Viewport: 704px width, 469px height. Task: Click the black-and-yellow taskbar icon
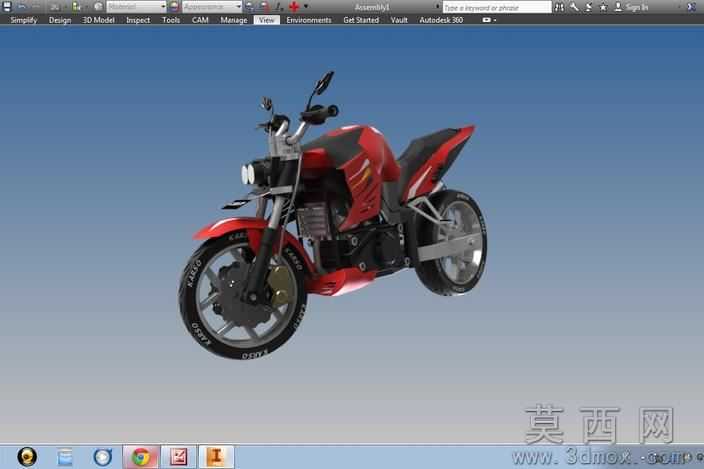(27, 457)
